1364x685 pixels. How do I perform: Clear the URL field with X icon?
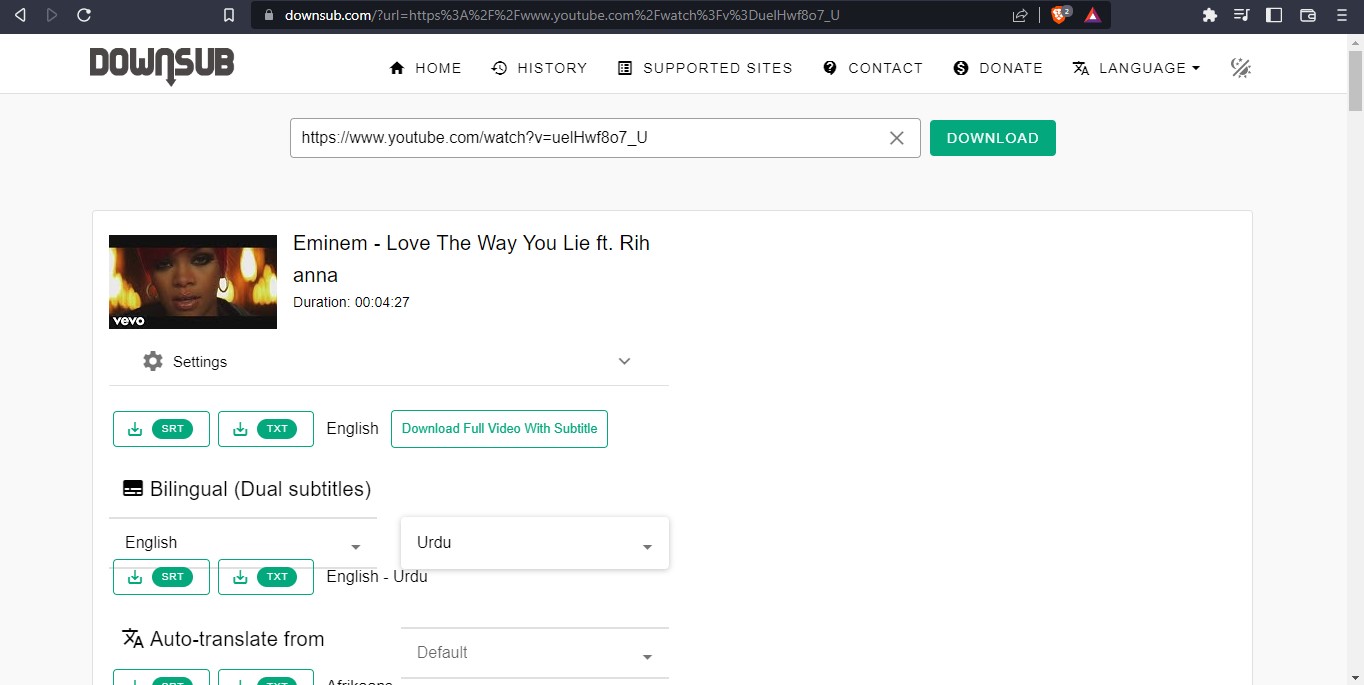pos(897,138)
